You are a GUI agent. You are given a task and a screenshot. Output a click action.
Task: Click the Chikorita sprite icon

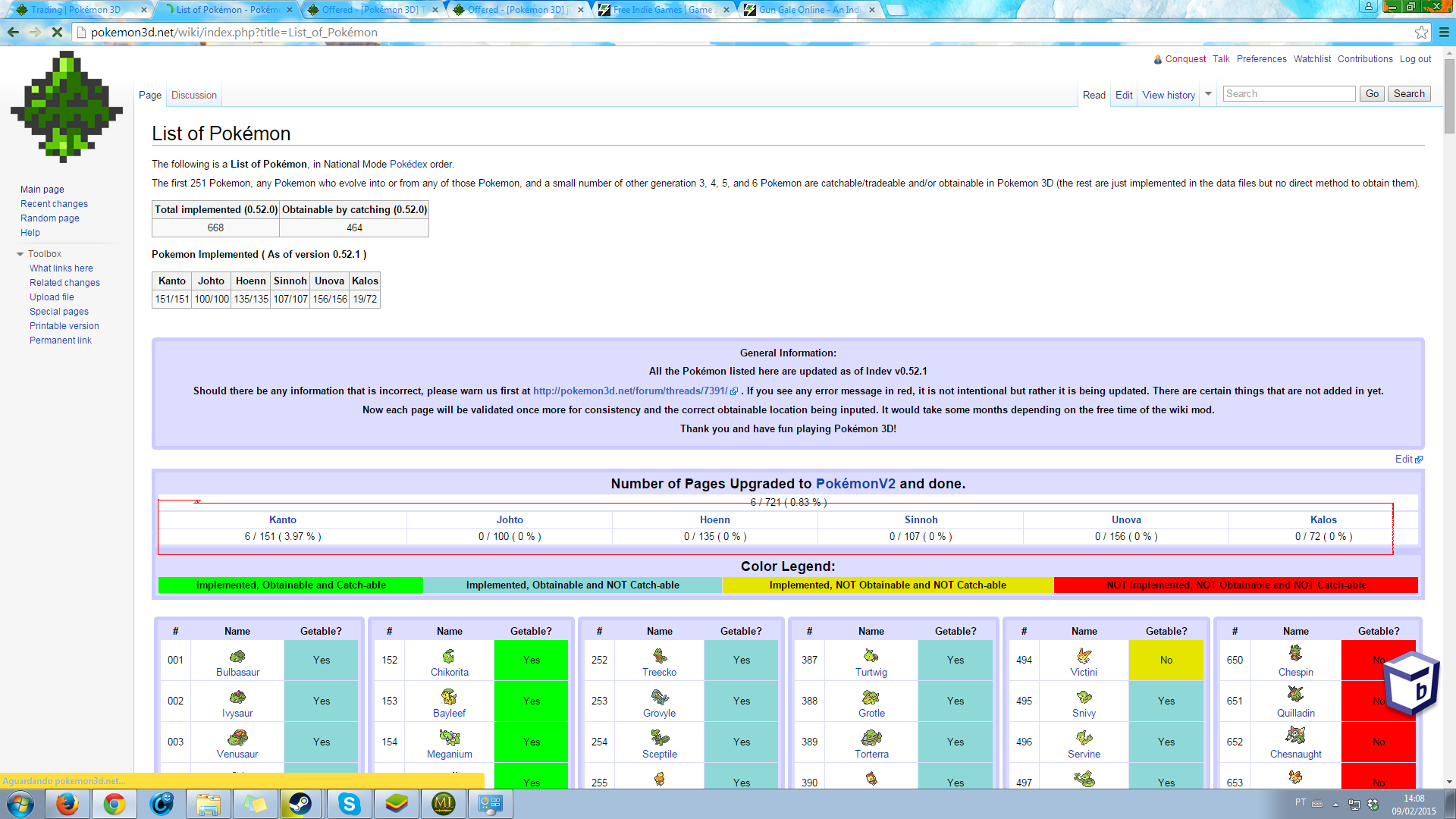pos(449,656)
